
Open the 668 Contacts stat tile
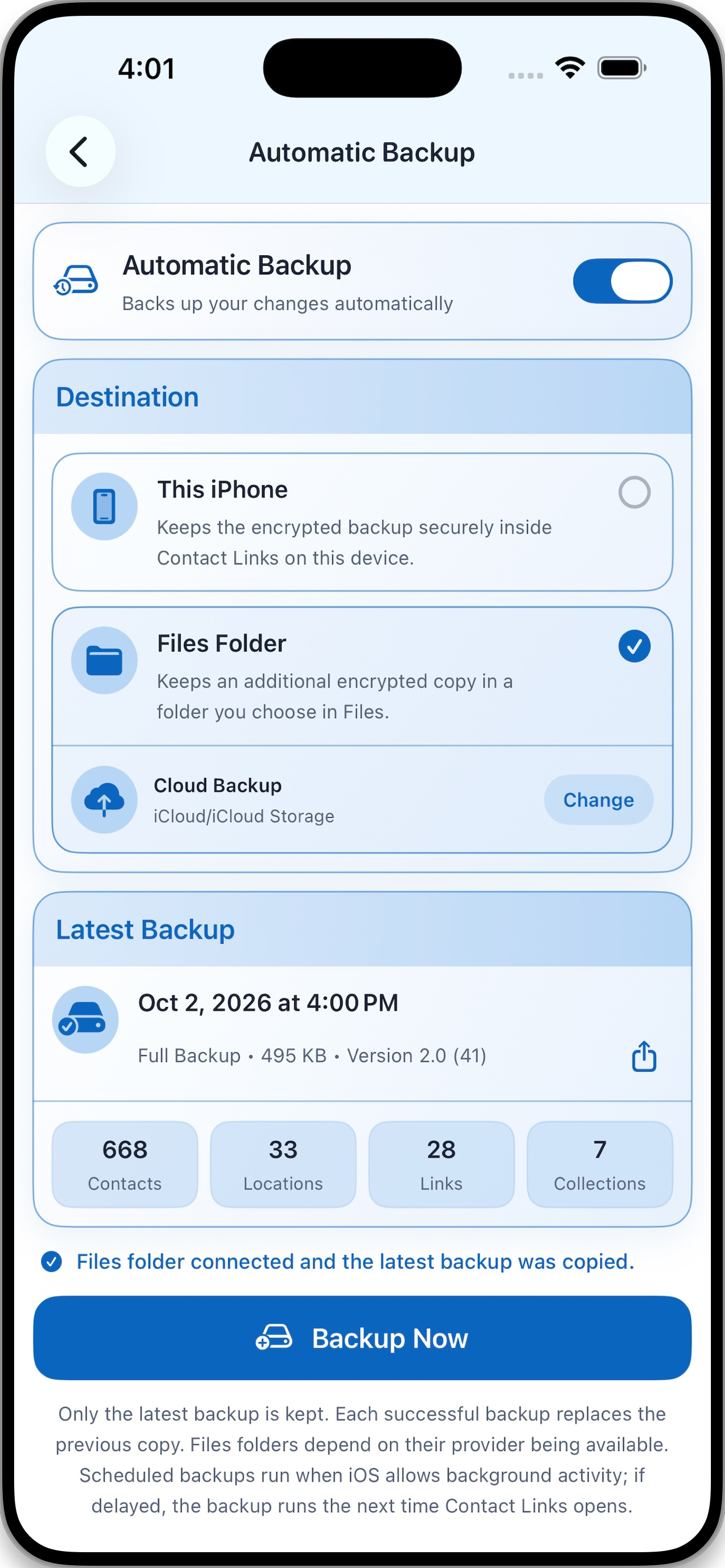point(125,1164)
